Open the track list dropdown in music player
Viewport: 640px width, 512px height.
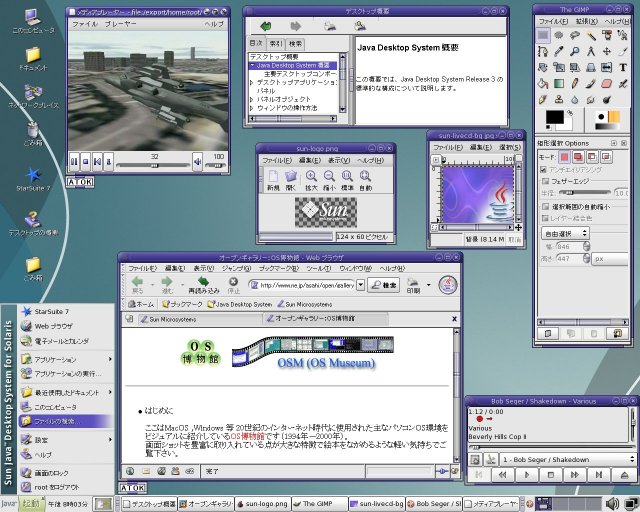click(x=568, y=459)
